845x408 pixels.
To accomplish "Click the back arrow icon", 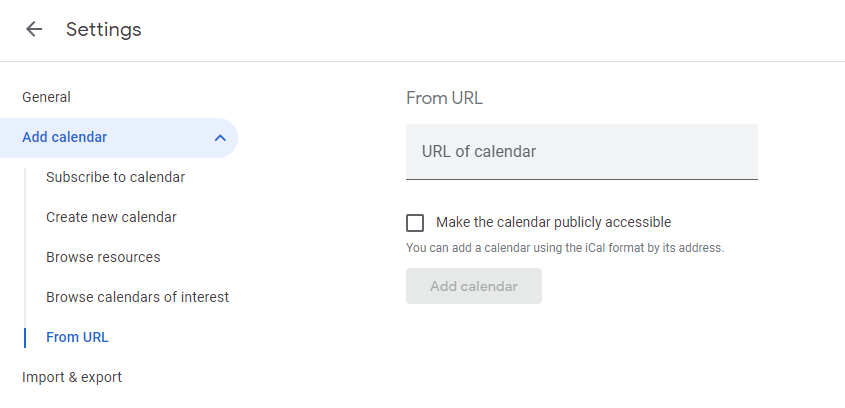I will [34, 29].
